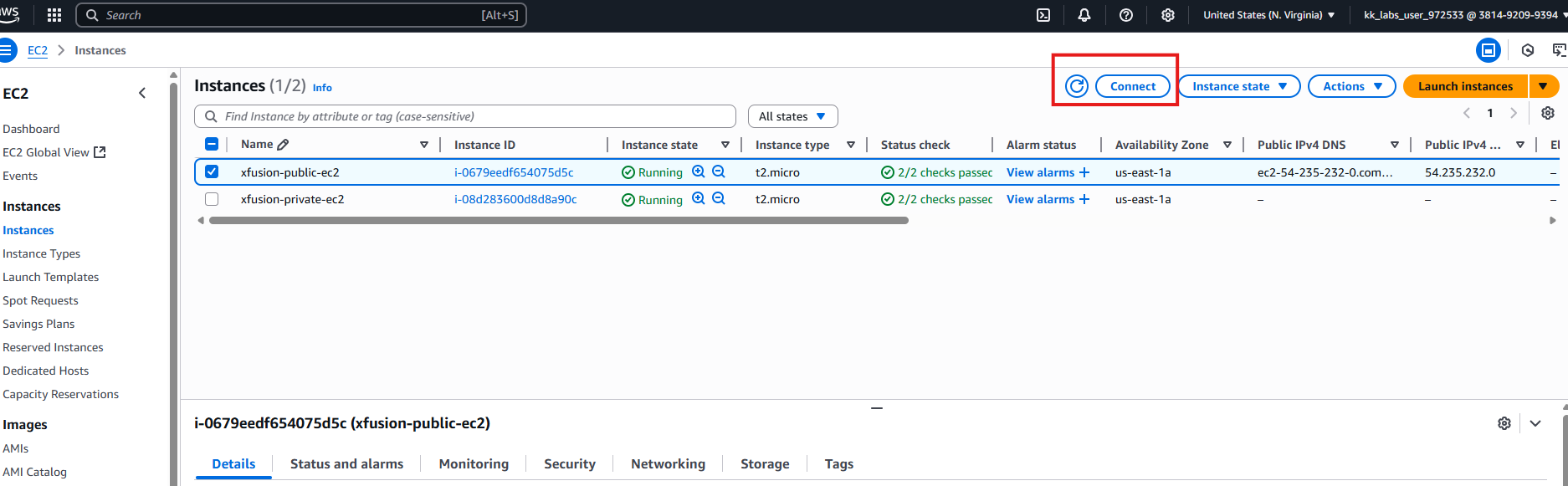Open instance i-0679eedf654075d5c link
1568x486 pixels.
(514, 172)
